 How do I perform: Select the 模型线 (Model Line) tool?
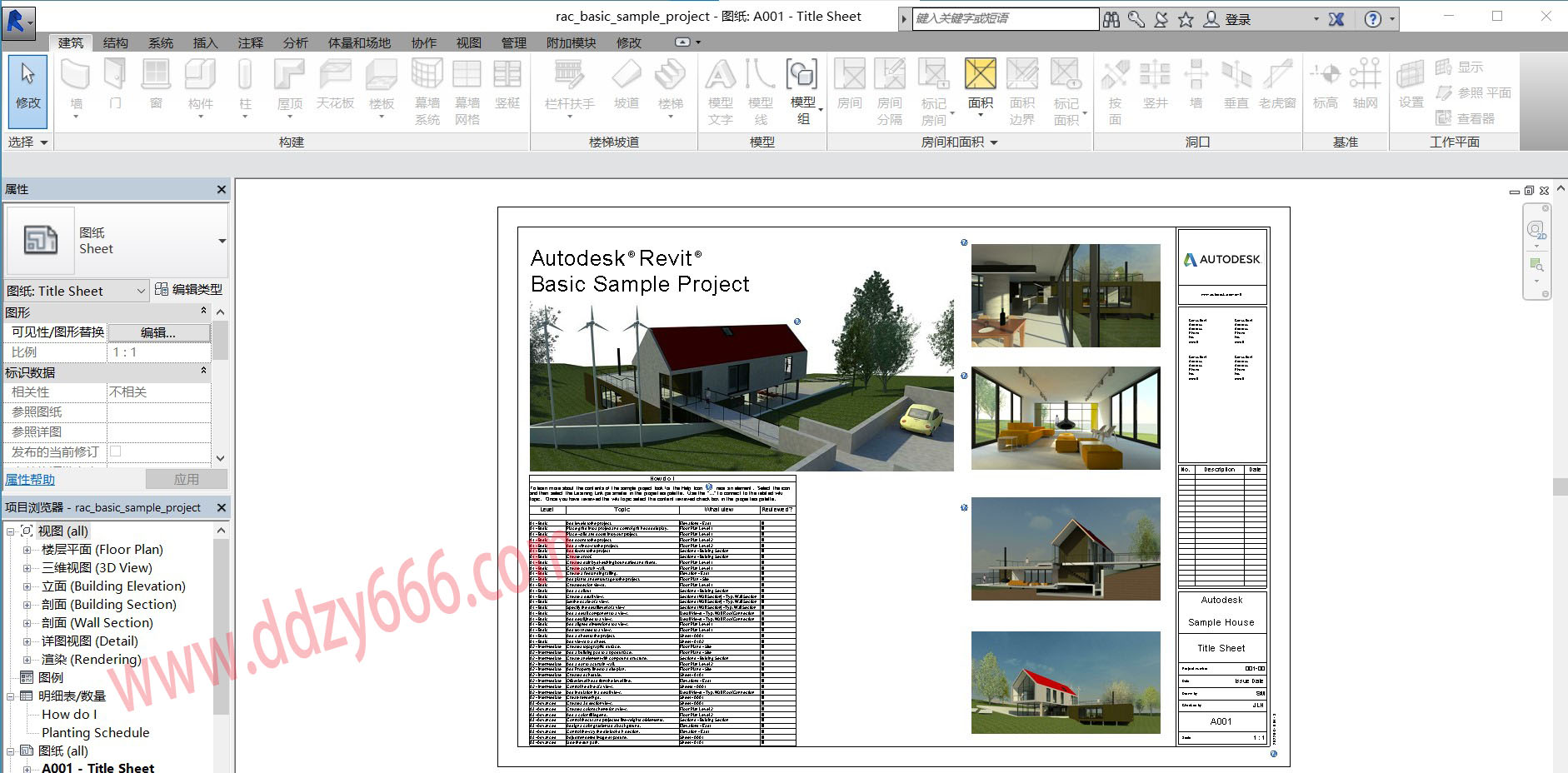[x=760, y=92]
